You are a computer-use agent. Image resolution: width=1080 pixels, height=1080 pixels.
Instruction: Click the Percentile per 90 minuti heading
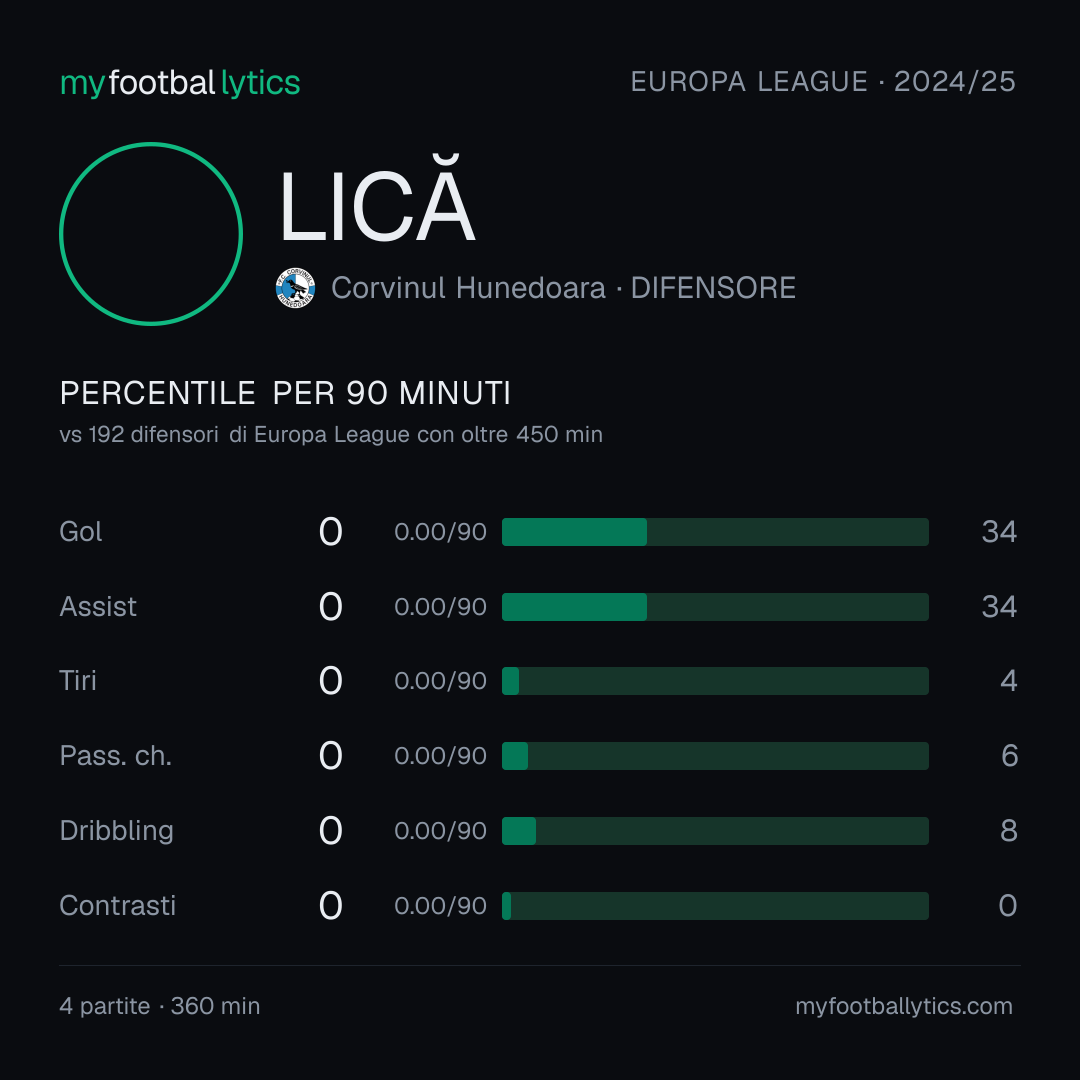tap(285, 393)
